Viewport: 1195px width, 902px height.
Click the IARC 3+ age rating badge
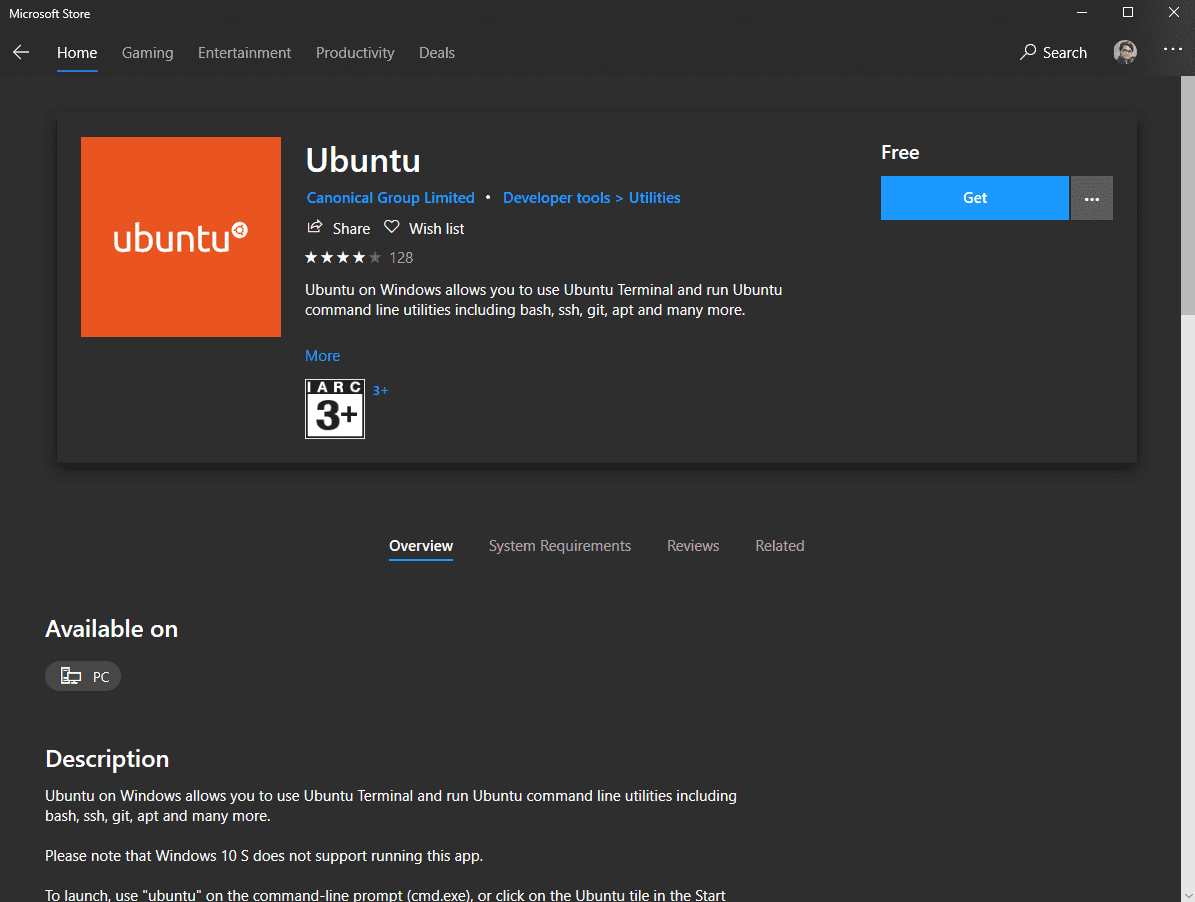334,409
